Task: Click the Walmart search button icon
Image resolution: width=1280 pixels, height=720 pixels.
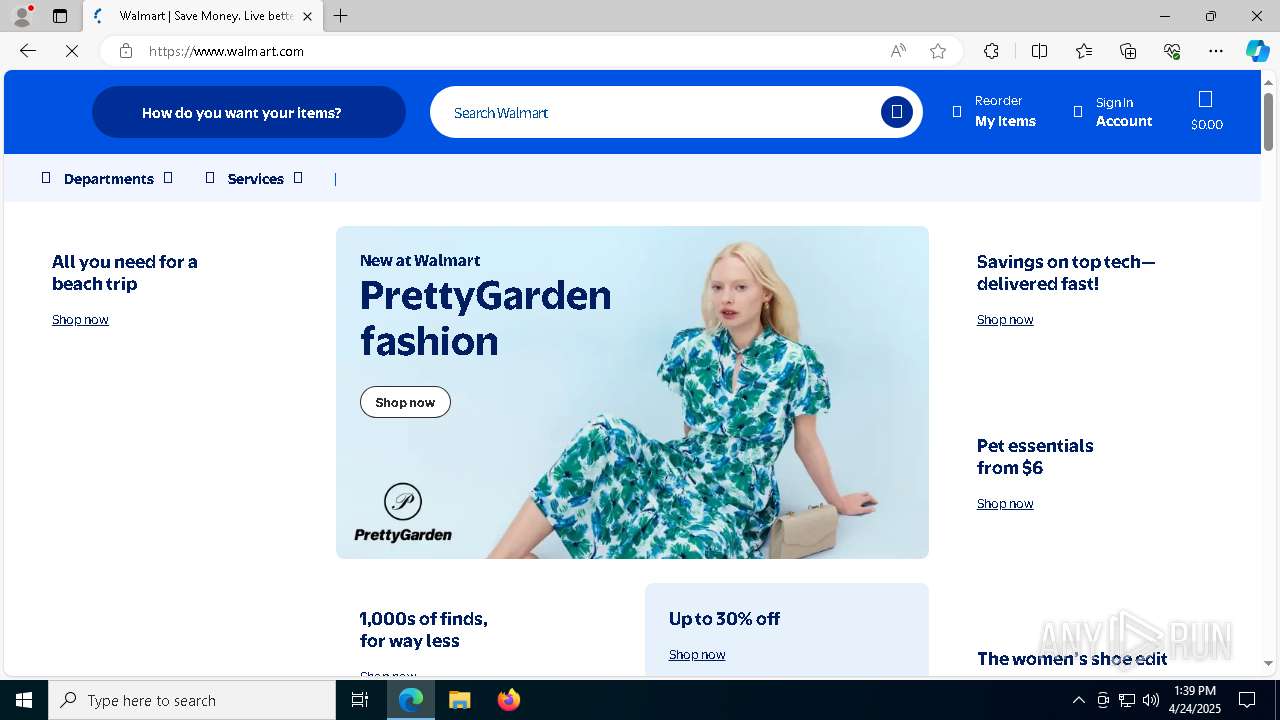Action: click(897, 112)
